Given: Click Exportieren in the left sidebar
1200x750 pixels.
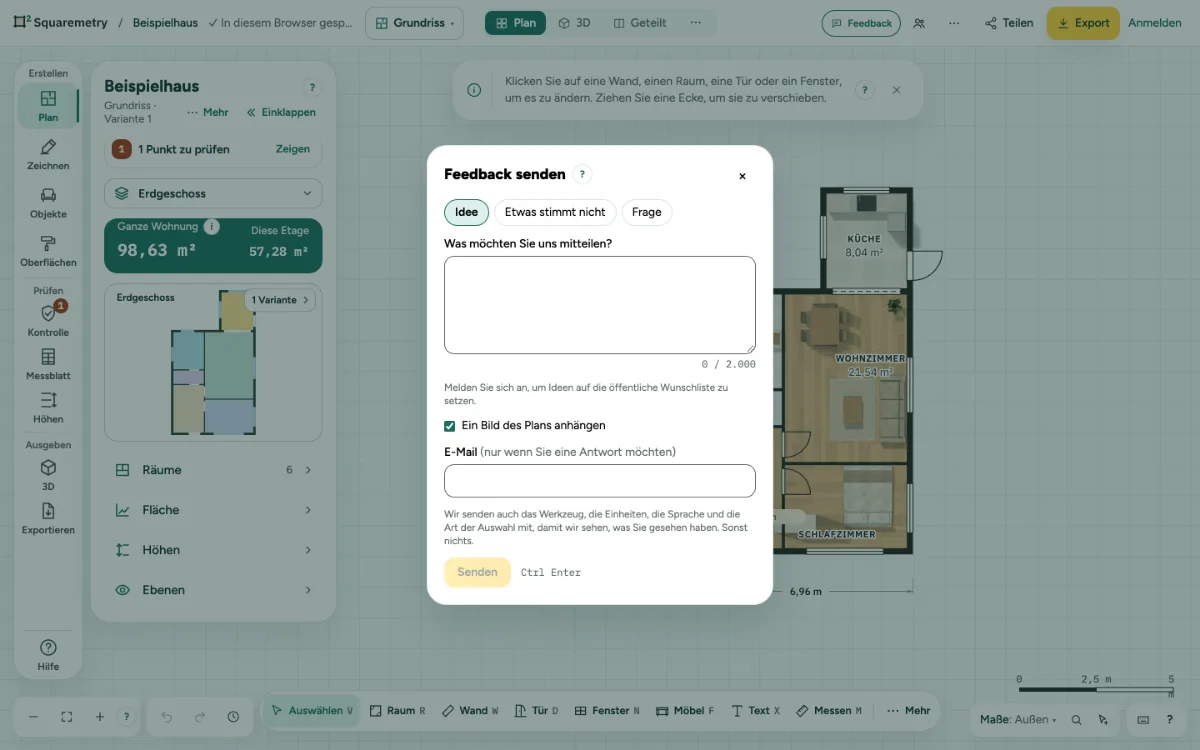Looking at the screenshot, I should [x=48, y=519].
